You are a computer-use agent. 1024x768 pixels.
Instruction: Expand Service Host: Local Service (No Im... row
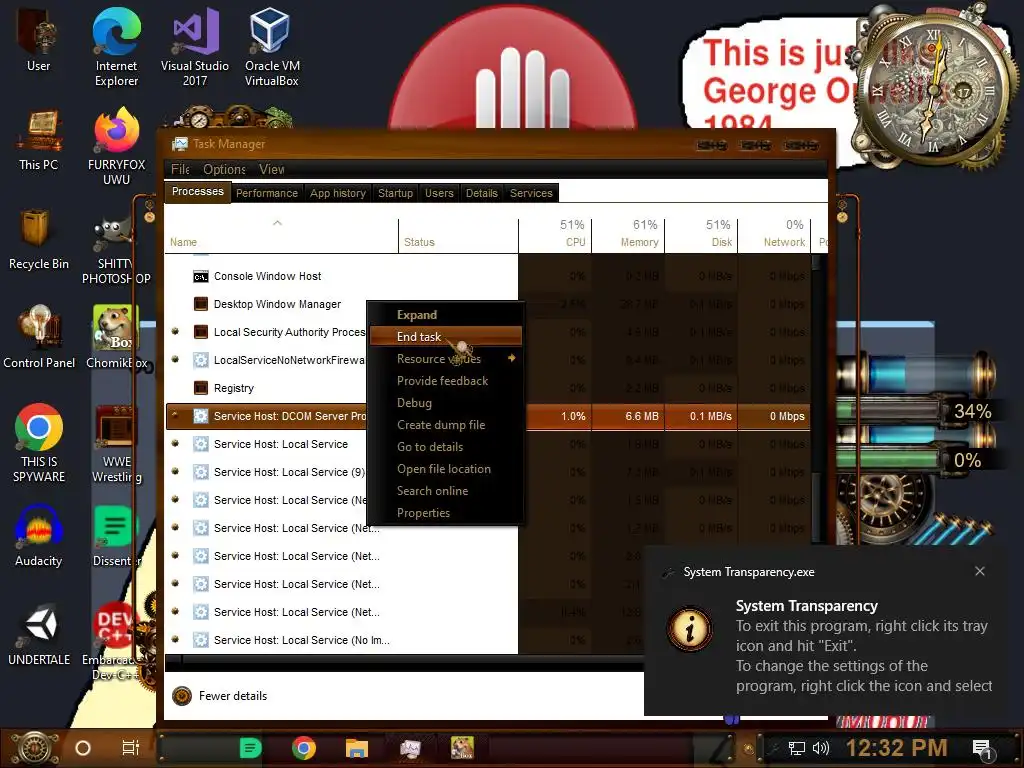[x=175, y=640]
